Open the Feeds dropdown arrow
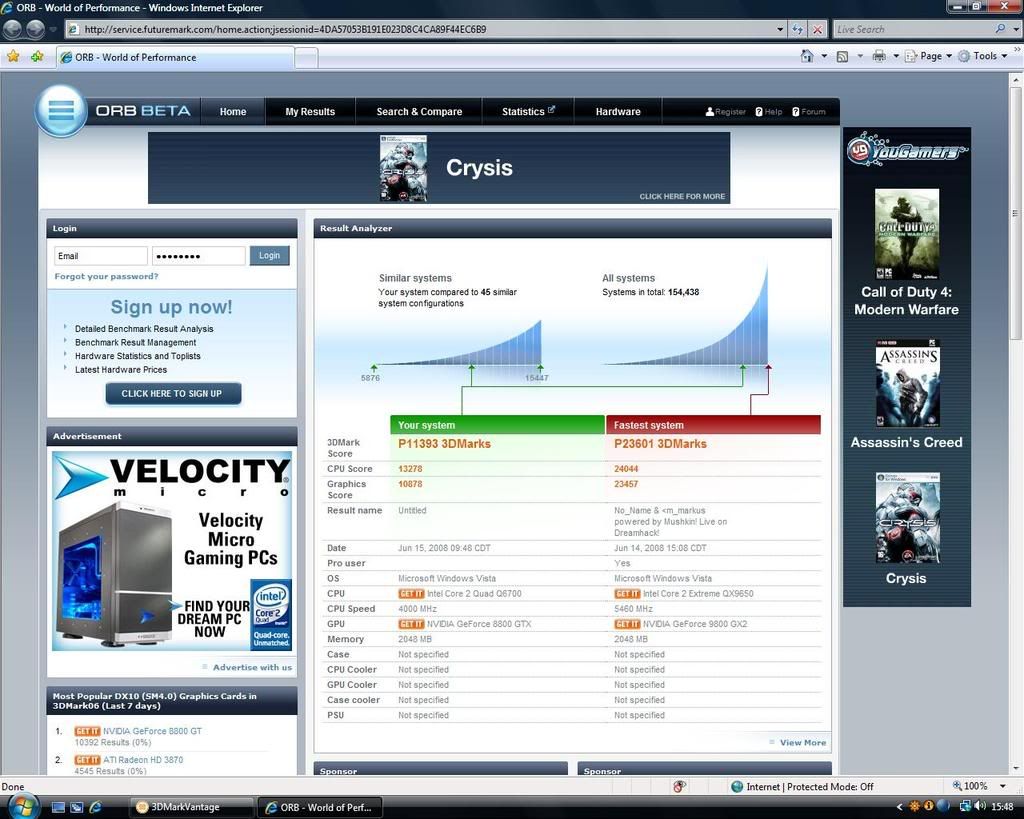The image size is (1024, 819). pyautogui.click(x=859, y=56)
